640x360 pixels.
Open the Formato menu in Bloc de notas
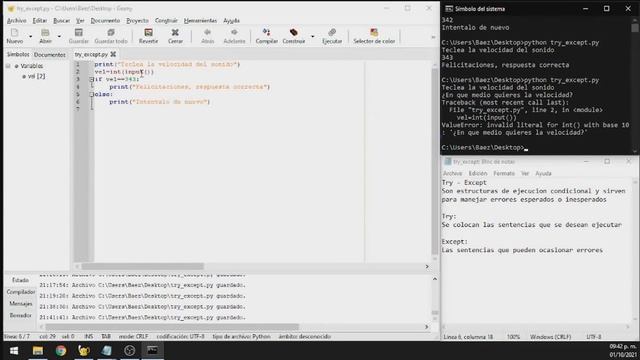tap(504, 173)
